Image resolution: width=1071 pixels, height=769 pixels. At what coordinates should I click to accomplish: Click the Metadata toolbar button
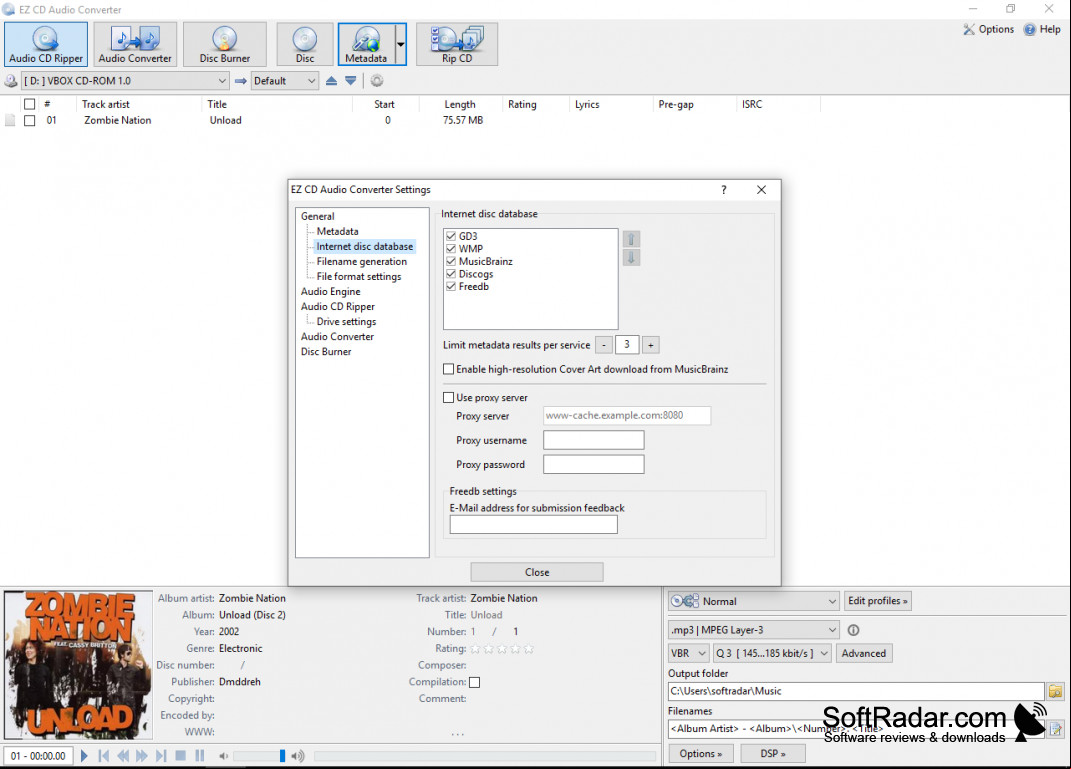coord(366,44)
